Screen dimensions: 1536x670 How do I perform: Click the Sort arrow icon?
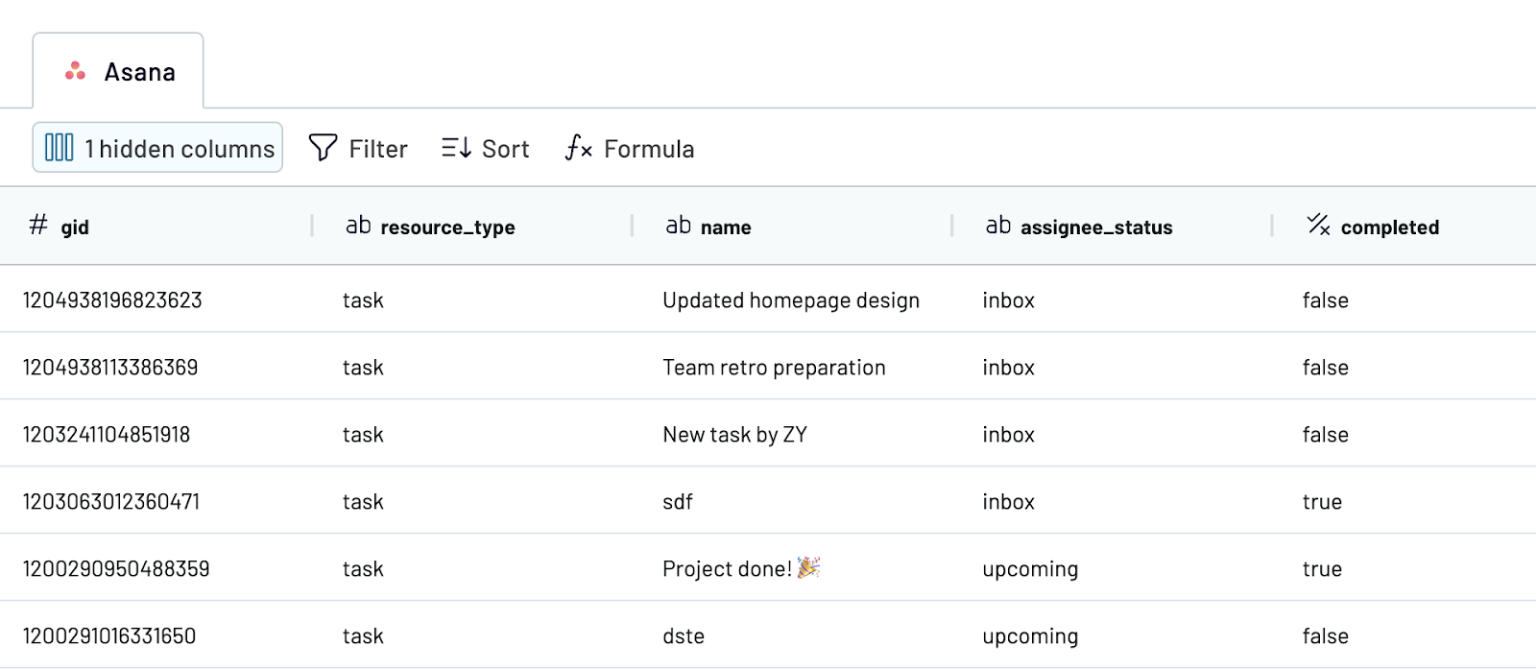tap(455, 147)
